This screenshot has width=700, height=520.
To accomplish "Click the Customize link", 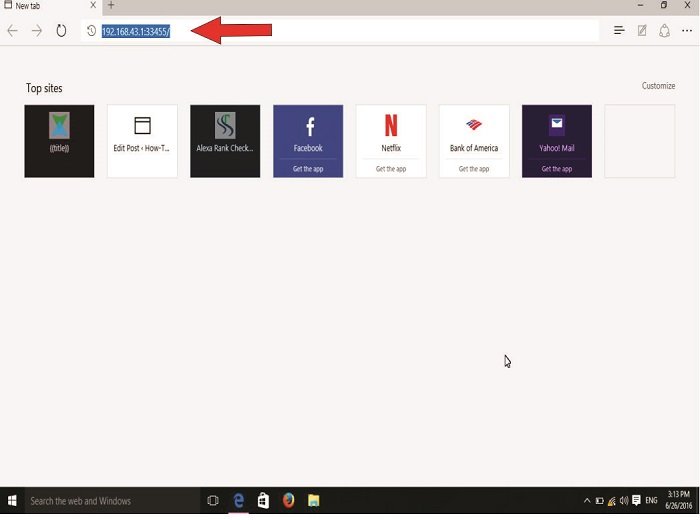I will (658, 86).
